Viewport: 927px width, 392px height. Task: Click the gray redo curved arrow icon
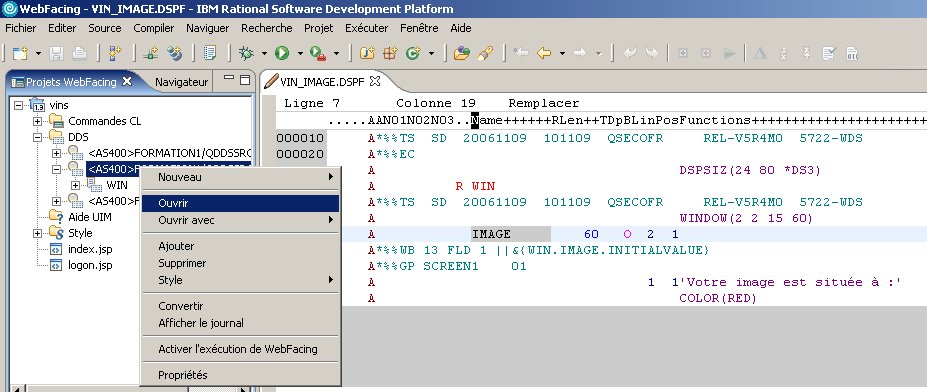click(x=652, y=53)
